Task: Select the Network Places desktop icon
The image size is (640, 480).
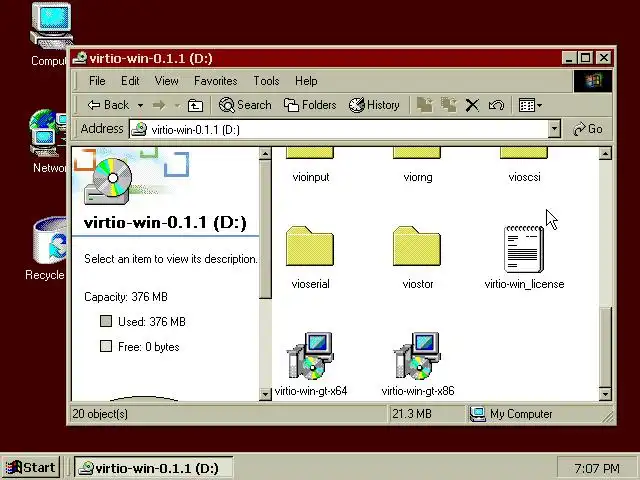Action: pyautogui.click(x=48, y=141)
